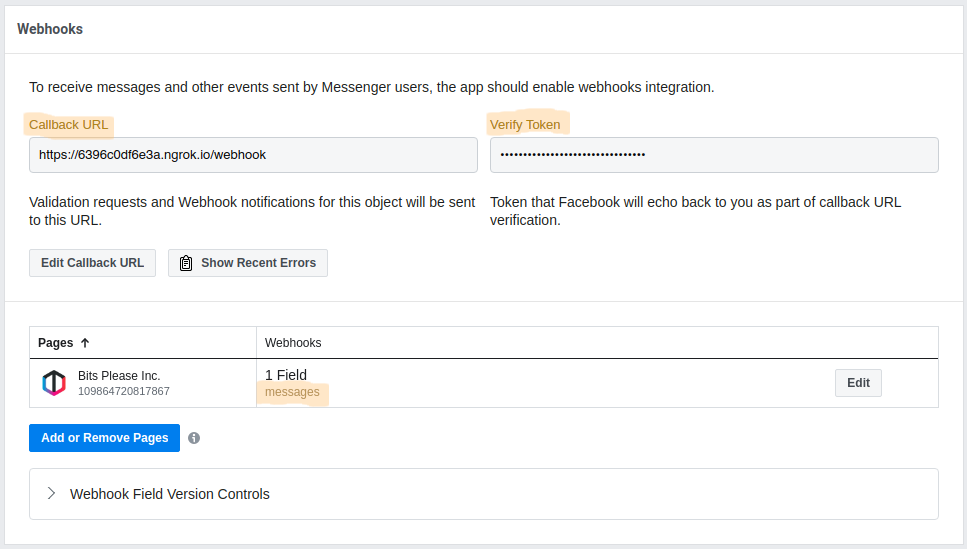
Task: Click the Callback URL label
Action: pos(68,125)
